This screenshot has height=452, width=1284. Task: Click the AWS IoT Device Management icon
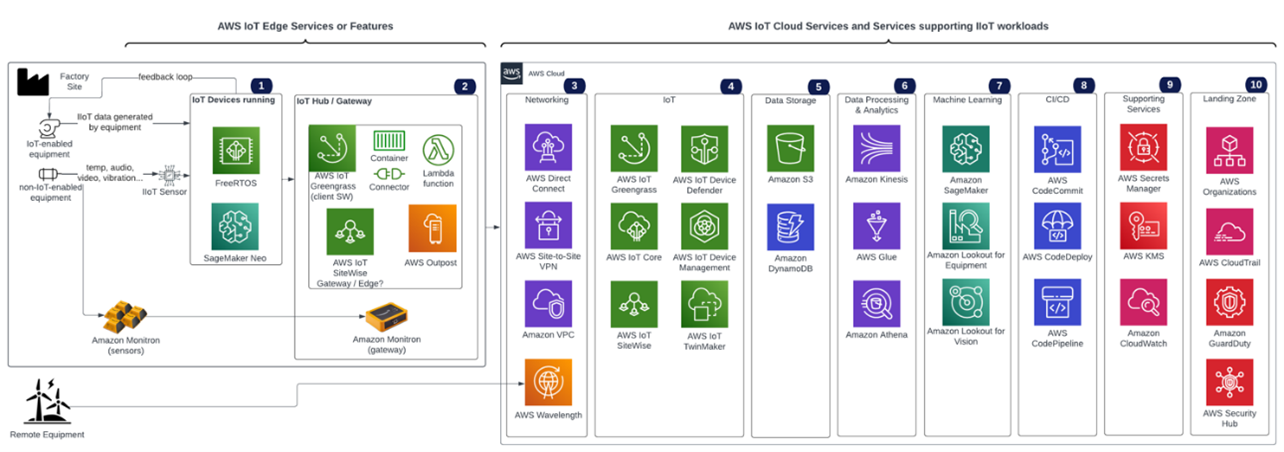pyautogui.click(x=704, y=226)
